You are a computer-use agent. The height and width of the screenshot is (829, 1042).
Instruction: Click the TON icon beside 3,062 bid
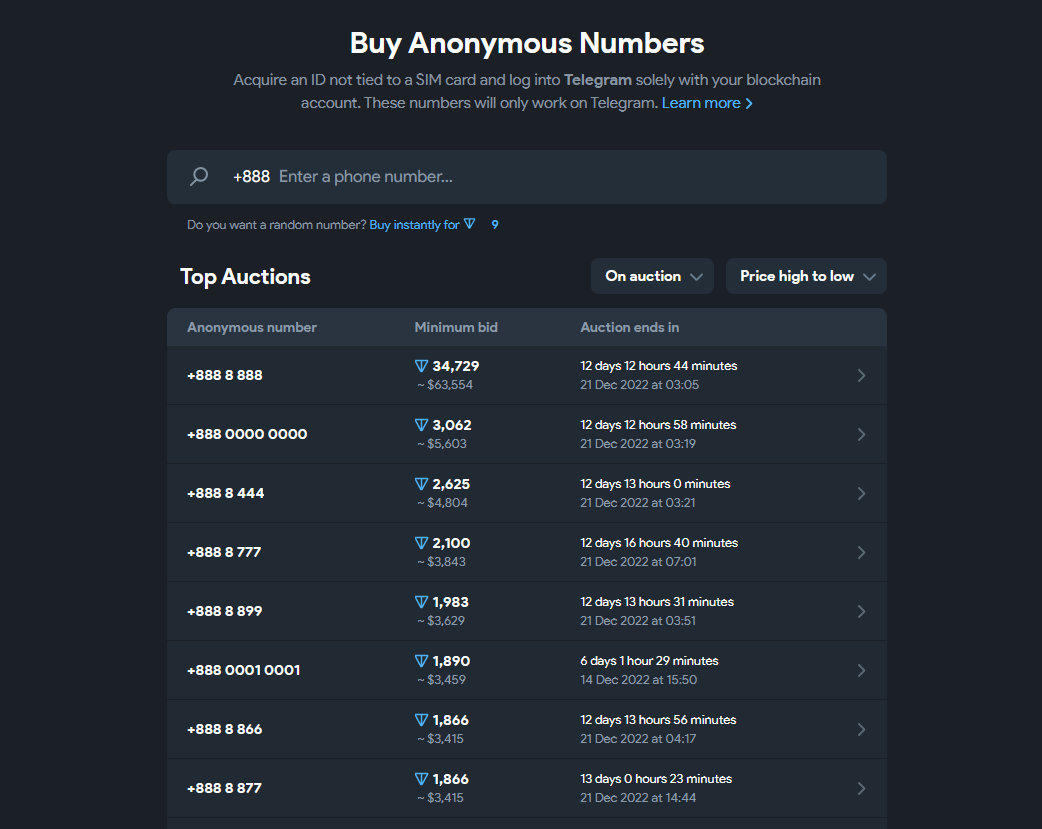(421, 426)
